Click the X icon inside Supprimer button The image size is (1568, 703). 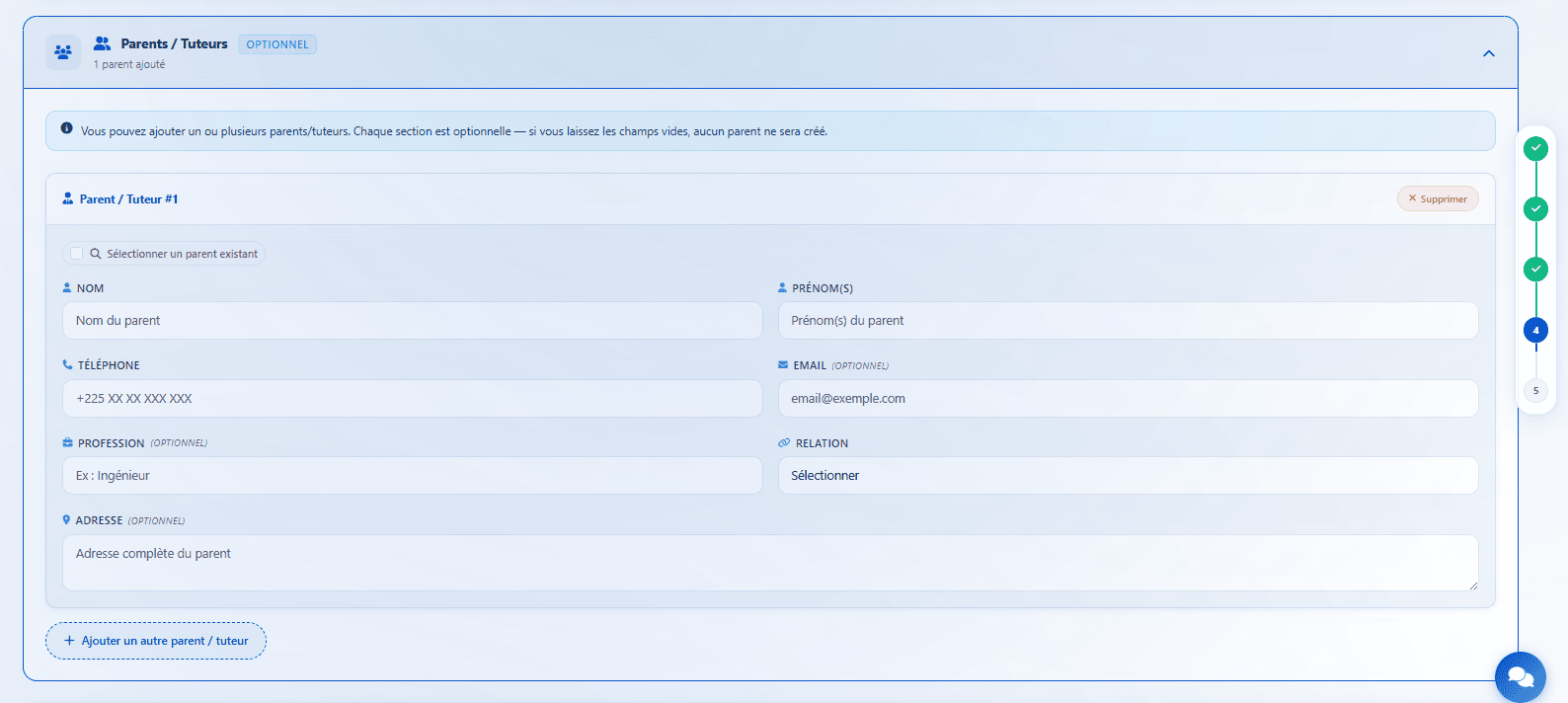(x=1412, y=198)
